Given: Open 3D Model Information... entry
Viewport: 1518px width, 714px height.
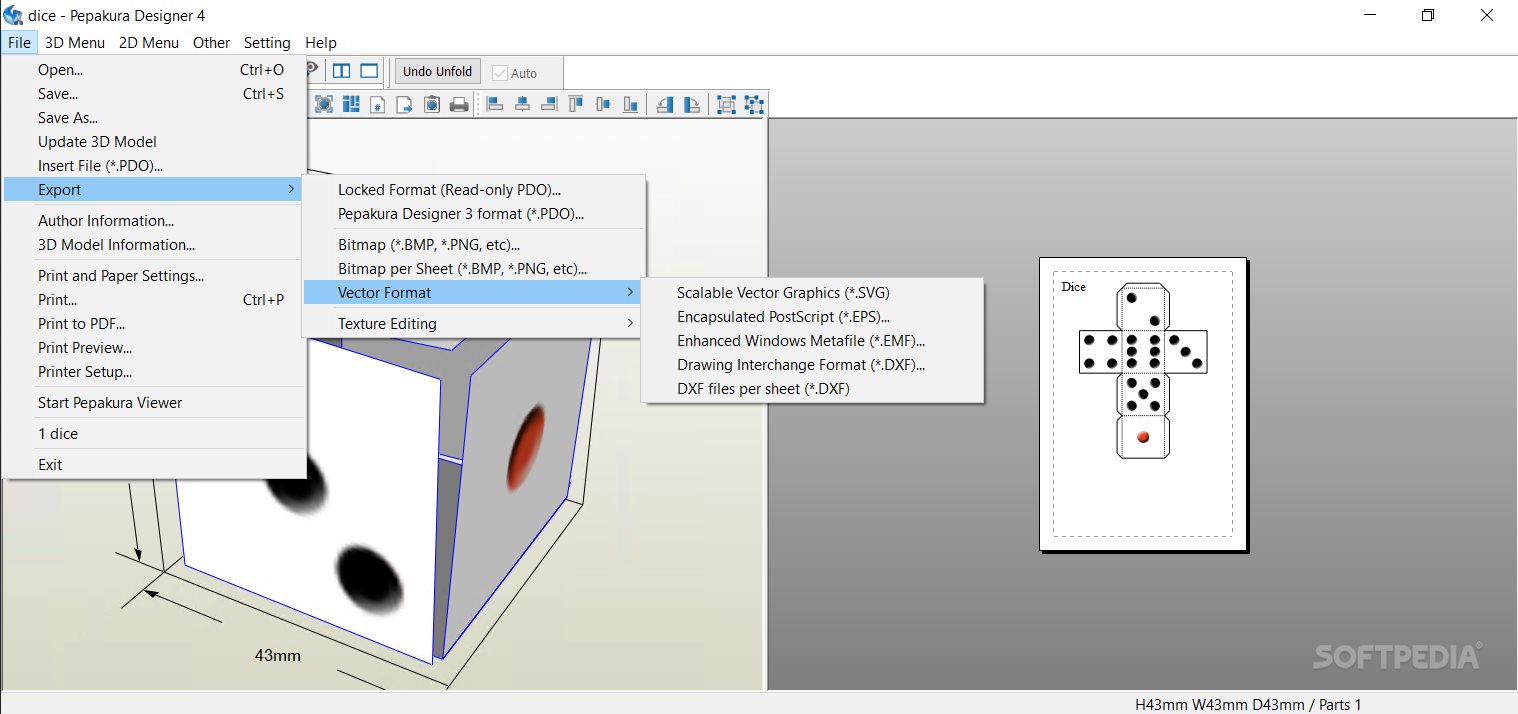Looking at the screenshot, I should click(x=154, y=245).
